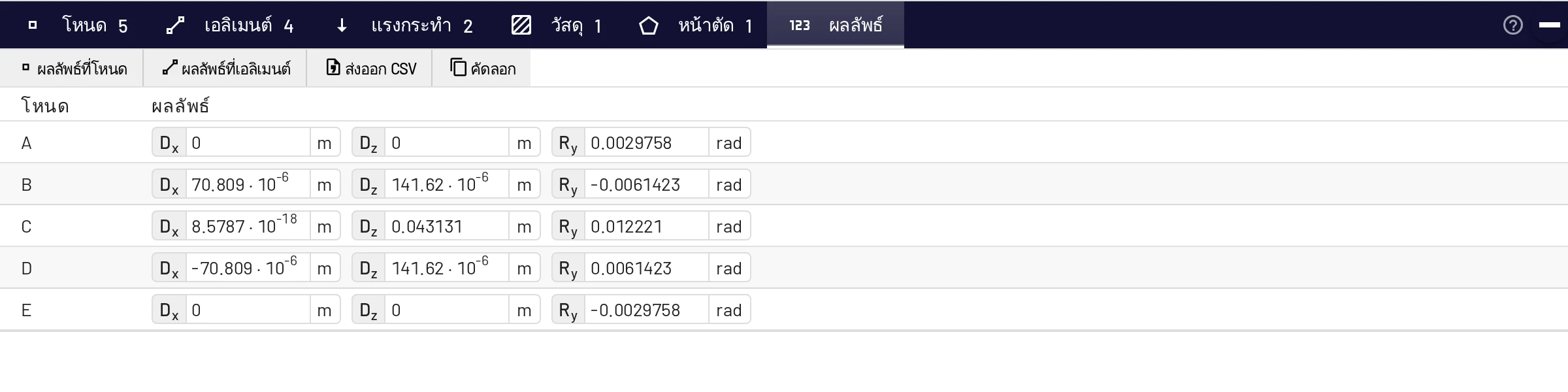Click the pentagon section icon beside หน้าตัด
1568x392 pixels.
(648, 25)
